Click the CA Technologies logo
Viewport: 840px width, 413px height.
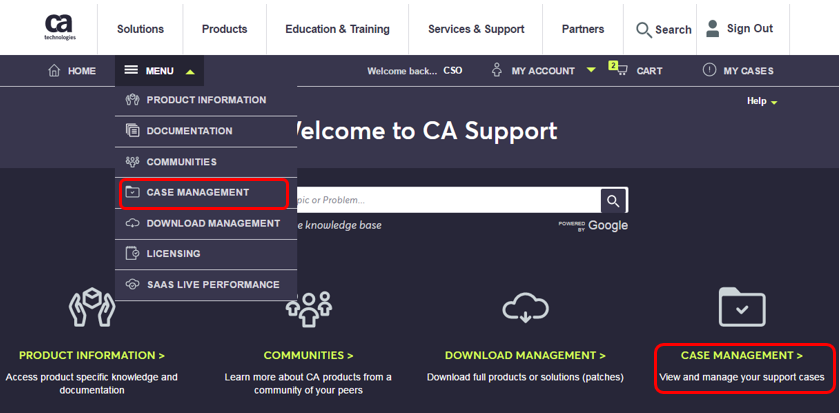[59, 27]
